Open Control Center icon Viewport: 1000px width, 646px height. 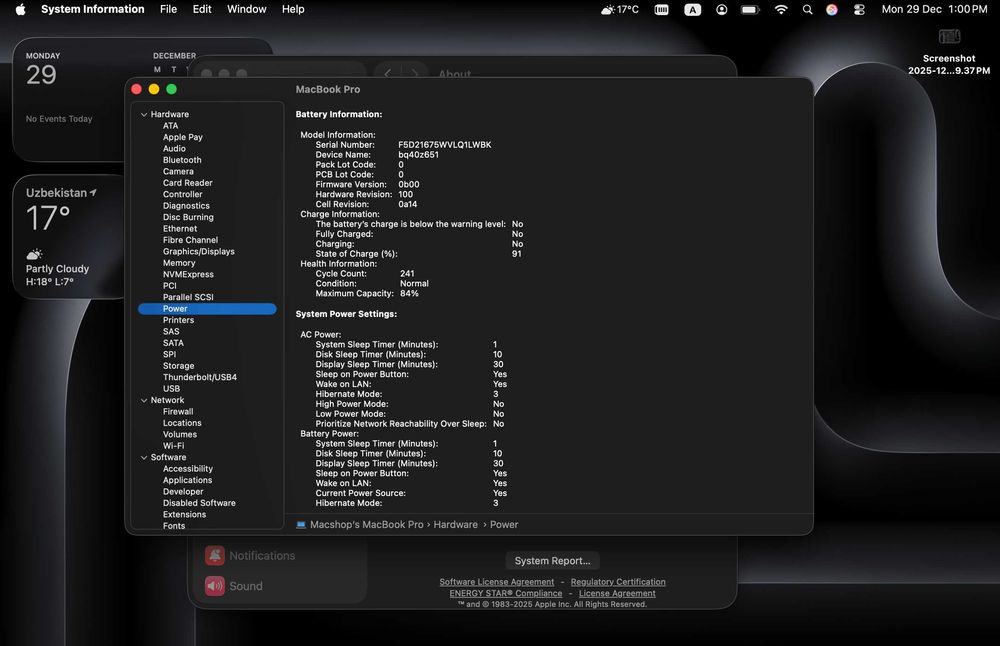click(859, 10)
